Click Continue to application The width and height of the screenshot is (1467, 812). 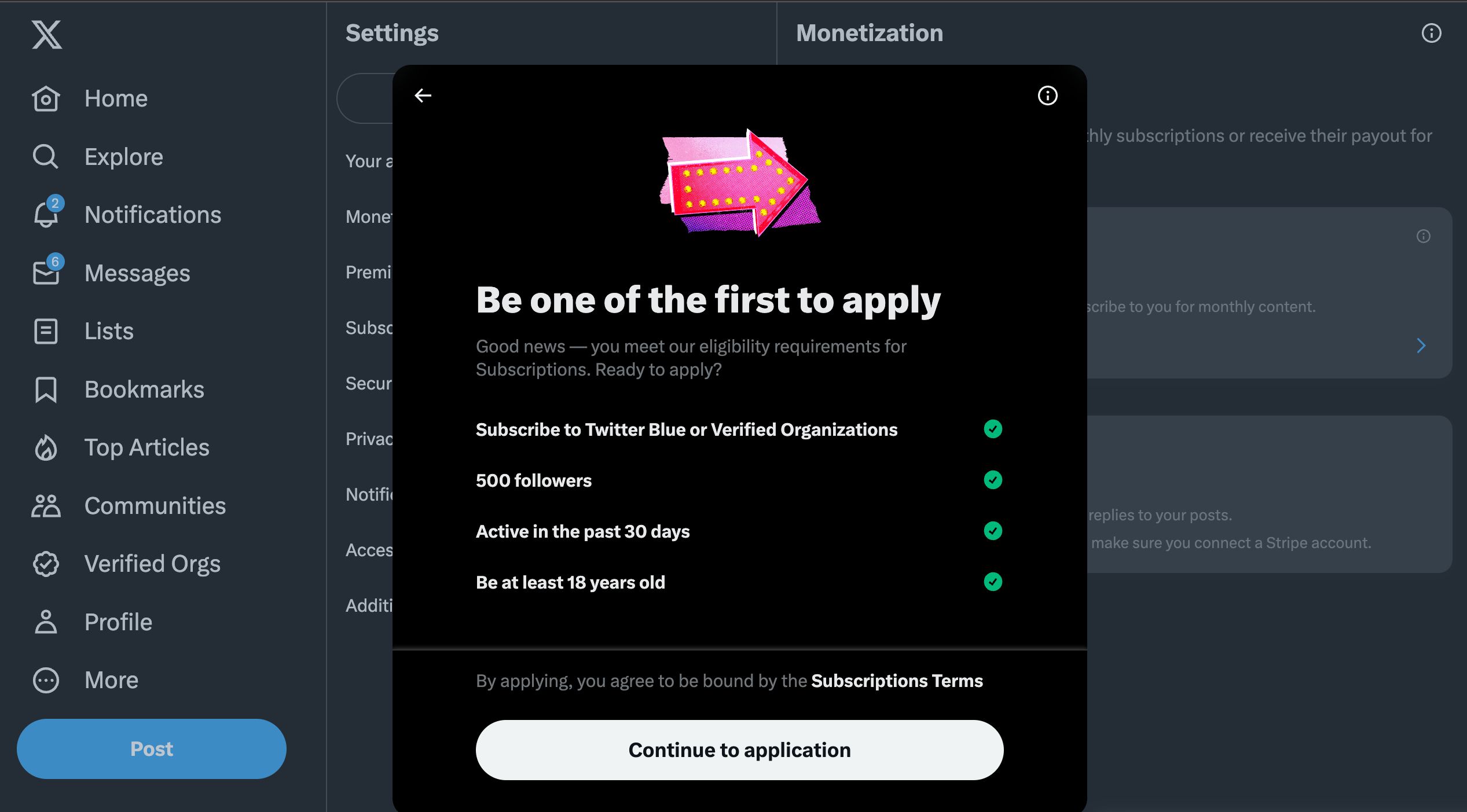point(739,749)
